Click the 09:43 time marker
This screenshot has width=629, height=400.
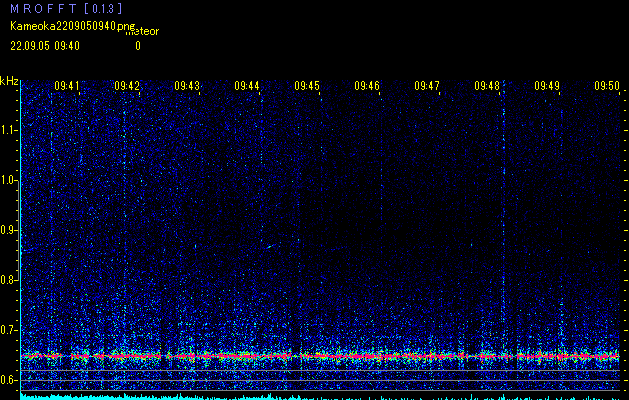[x=187, y=86]
